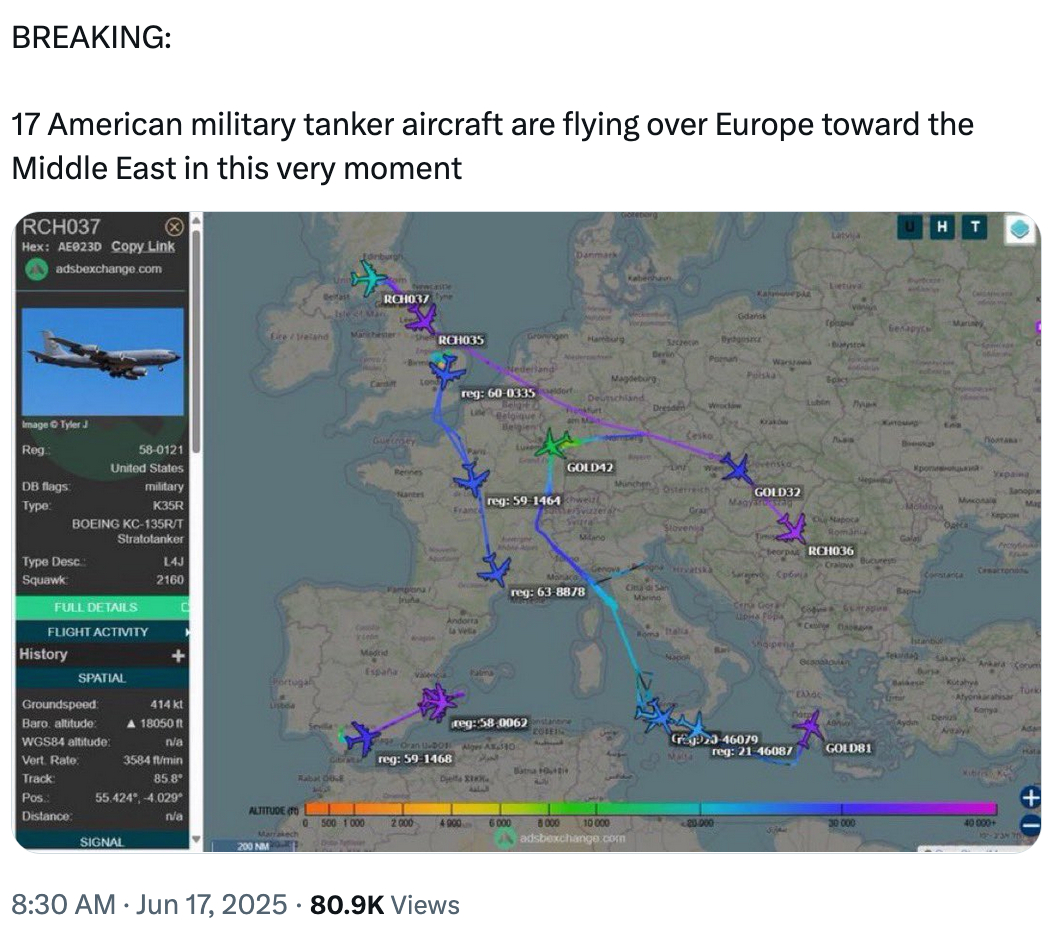Open FULL DETAILS for the aircraft
The width and height of the screenshot is (1064, 942).
(x=96, y=607)
